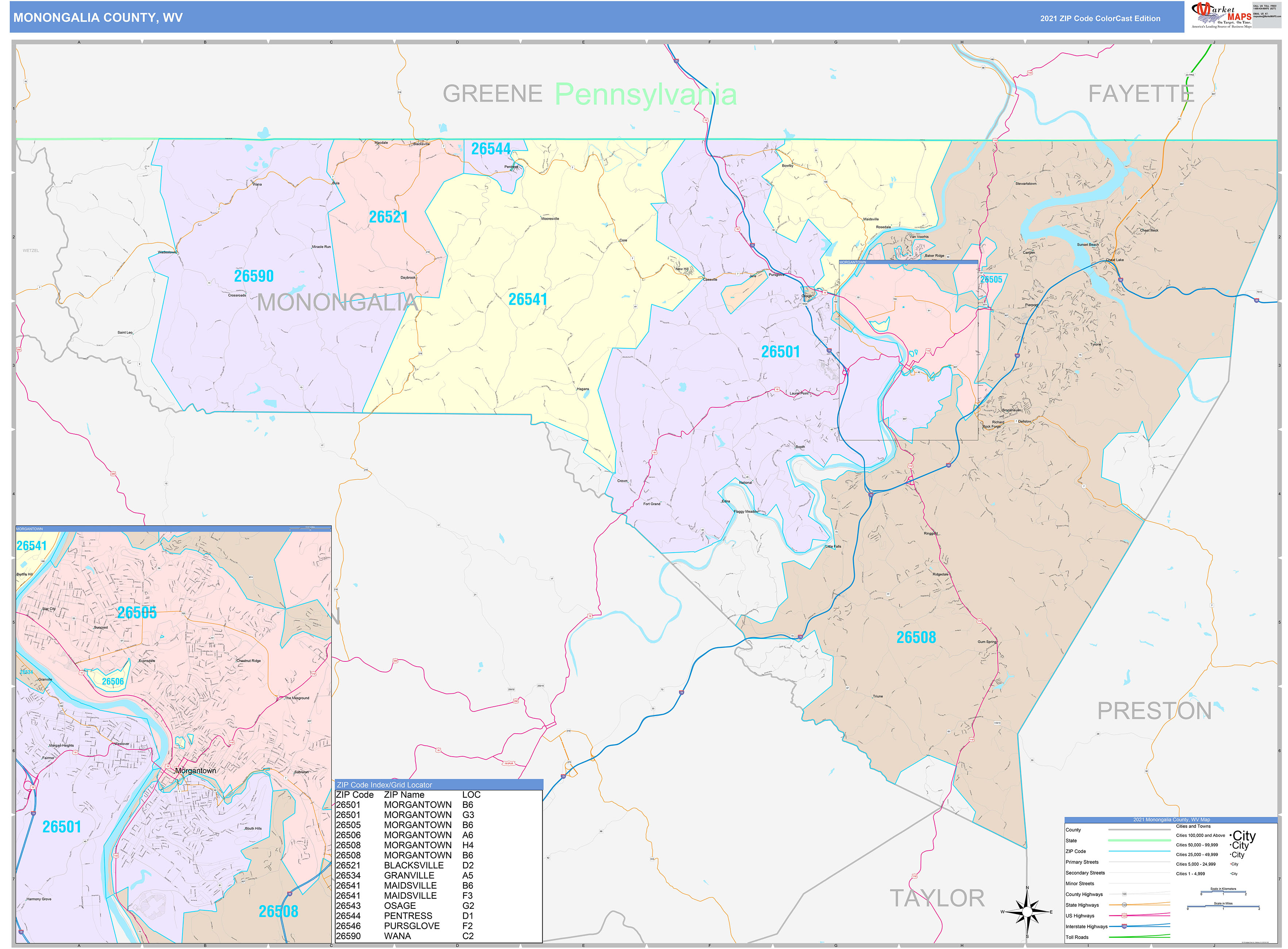1288x949 pixels.
Task: Click the 'PRESTON' county label
Action: 1154,711
